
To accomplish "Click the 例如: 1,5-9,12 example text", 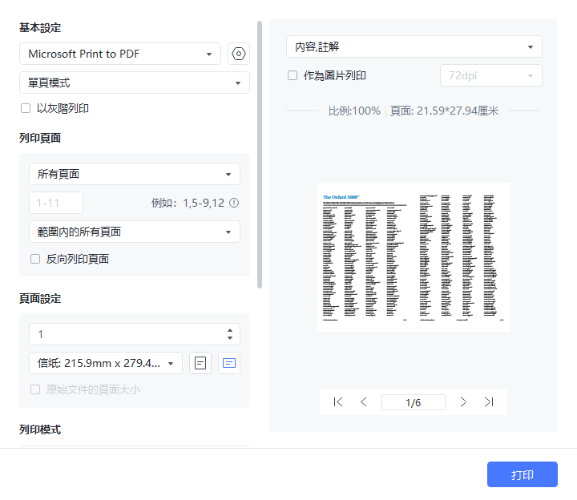I will 188,203.
